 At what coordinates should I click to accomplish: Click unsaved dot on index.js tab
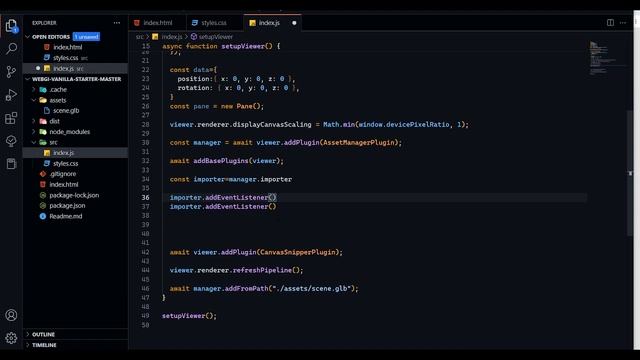294,23
